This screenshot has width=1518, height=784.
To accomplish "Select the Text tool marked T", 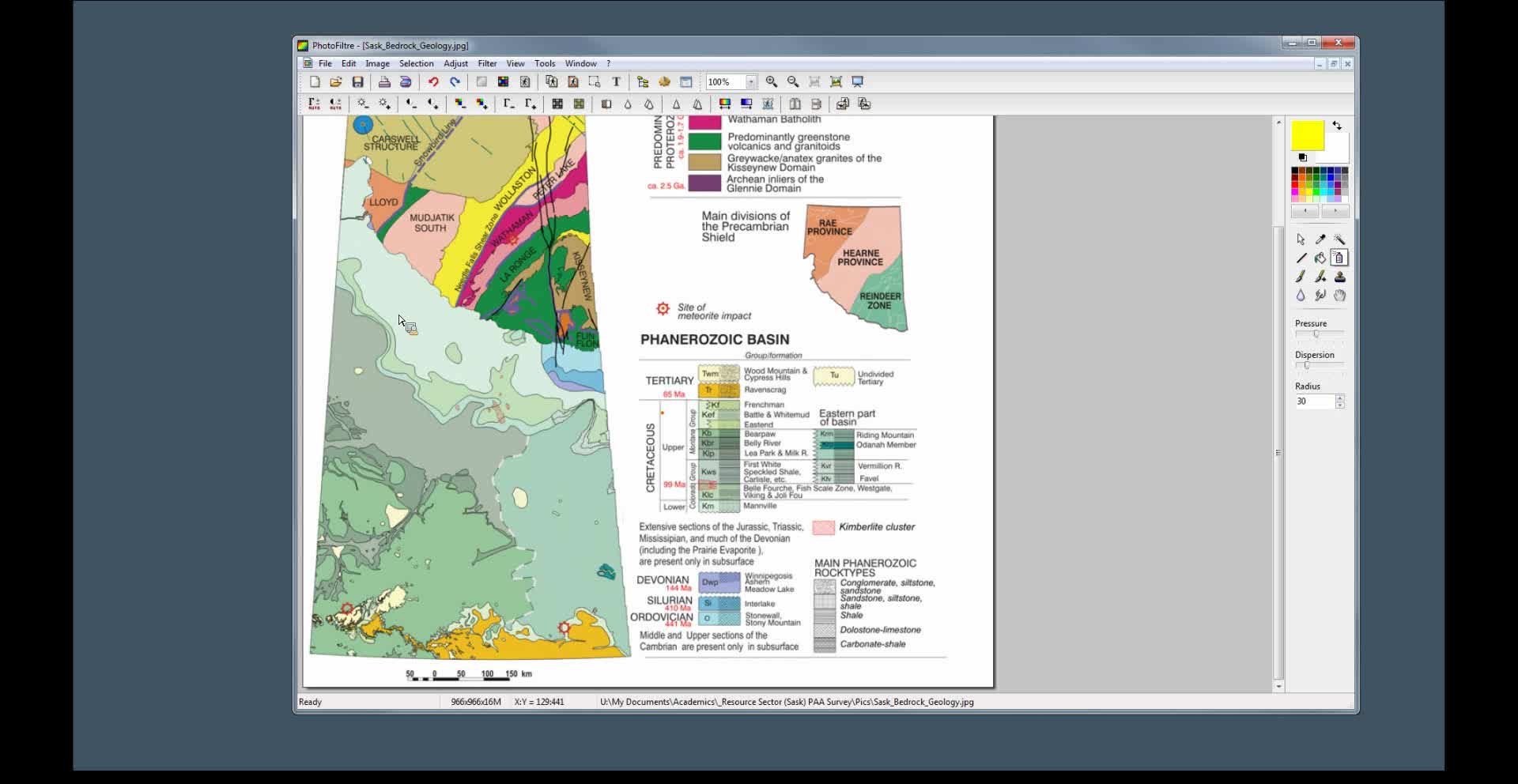I will (x=616, y=82).
